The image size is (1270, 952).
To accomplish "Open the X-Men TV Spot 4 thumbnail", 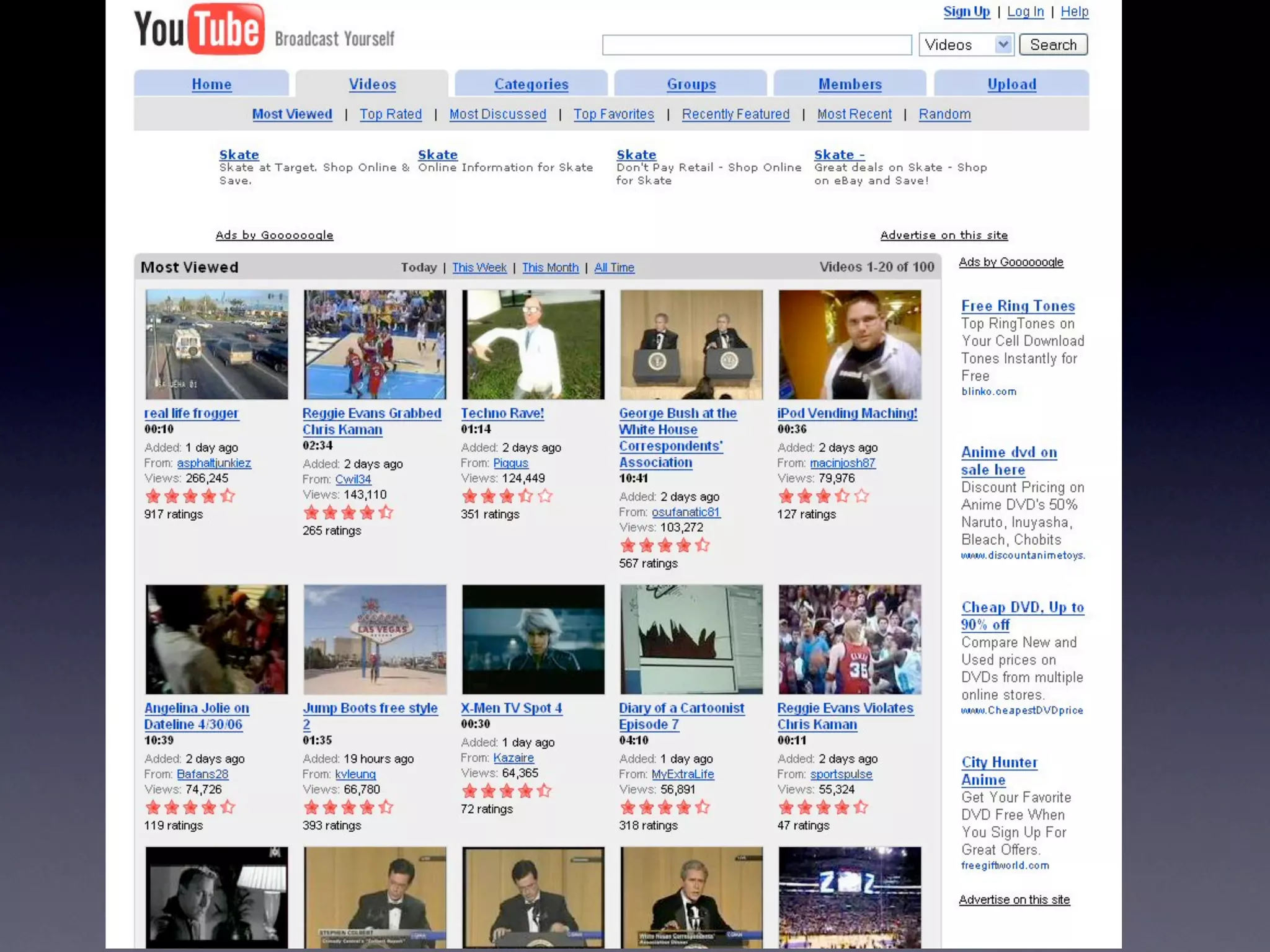I will click(533, 639).
